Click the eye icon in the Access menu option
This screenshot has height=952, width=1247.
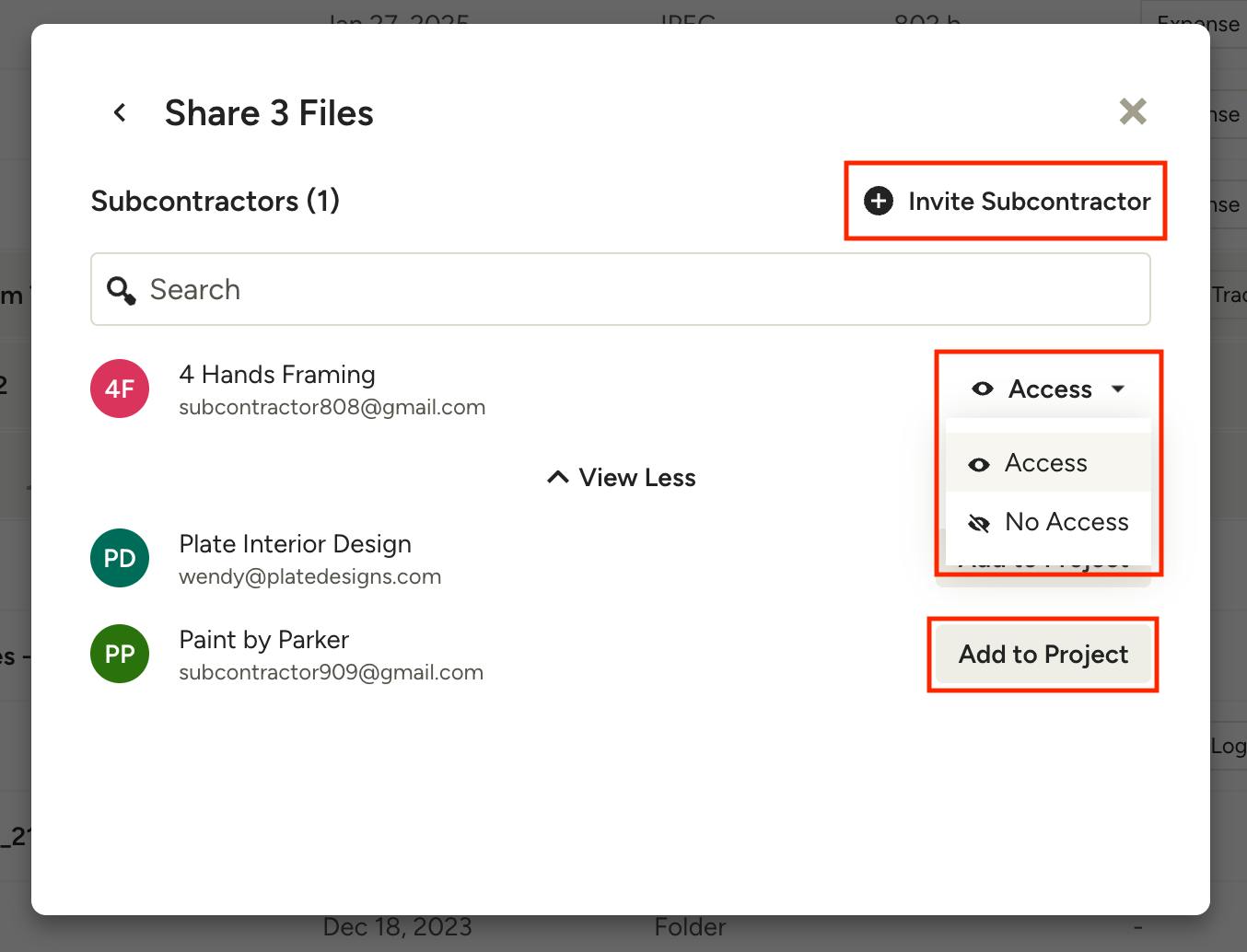[979, 464]
